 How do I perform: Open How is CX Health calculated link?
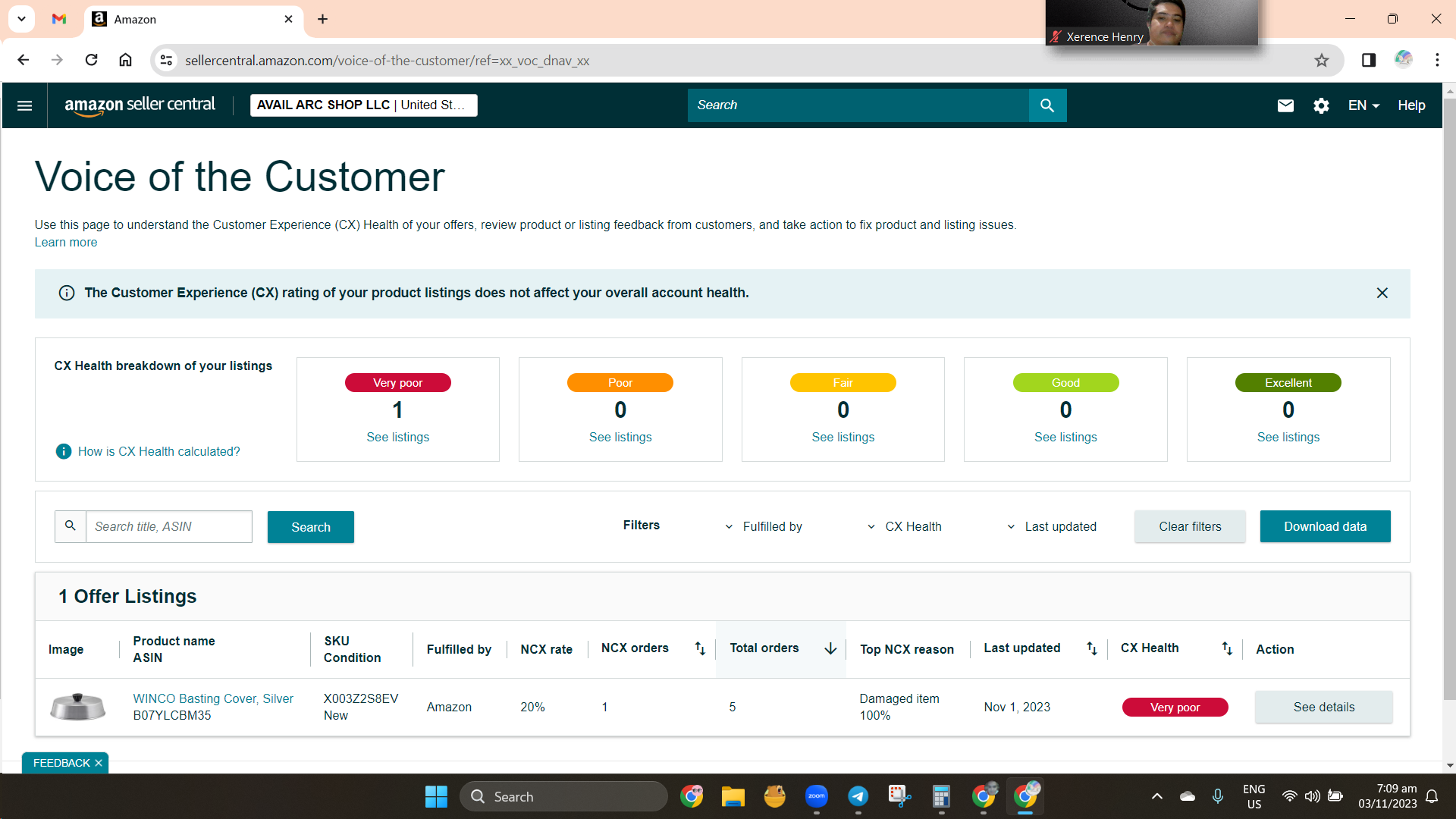tap(159, 452)
